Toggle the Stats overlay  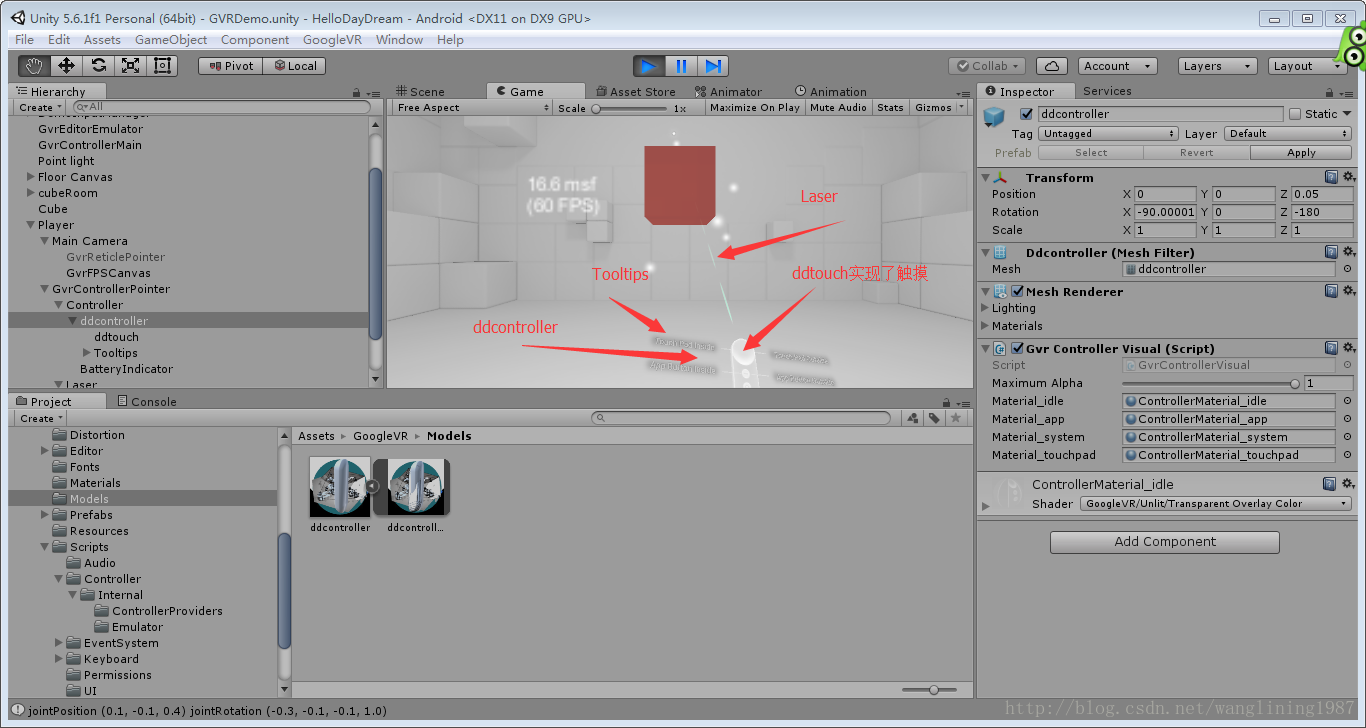click(890, 107)
